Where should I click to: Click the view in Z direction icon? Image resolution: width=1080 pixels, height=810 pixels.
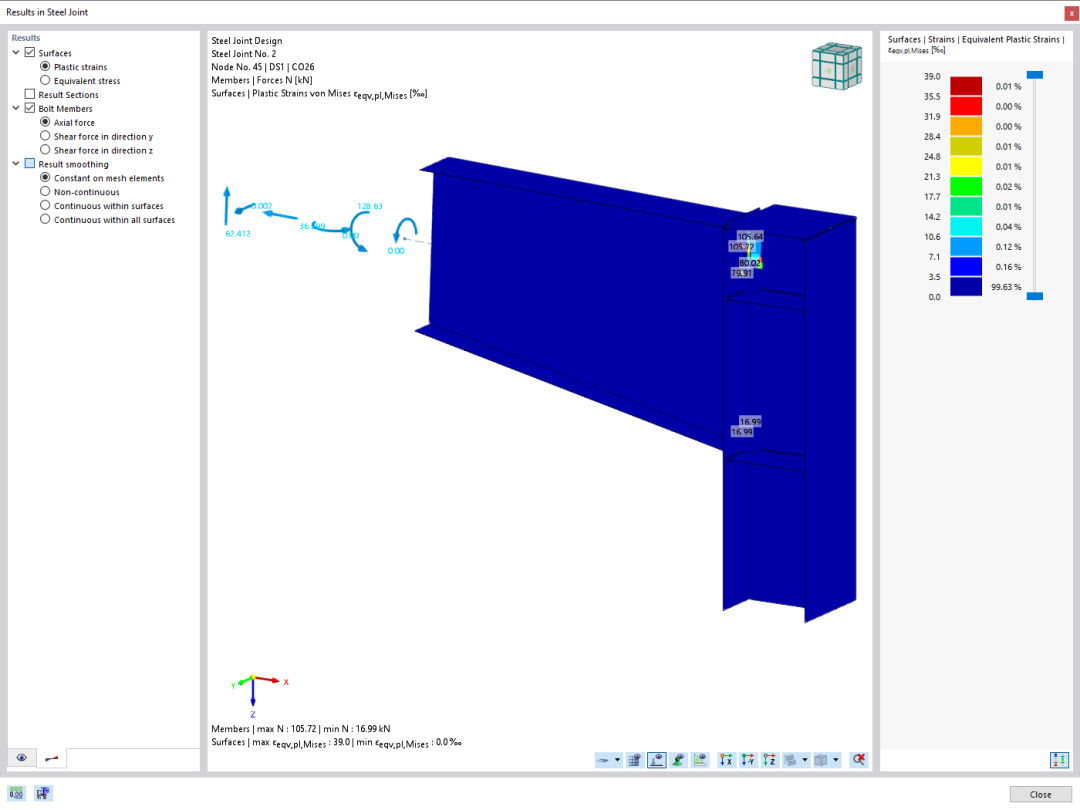(x=769, y=760)
